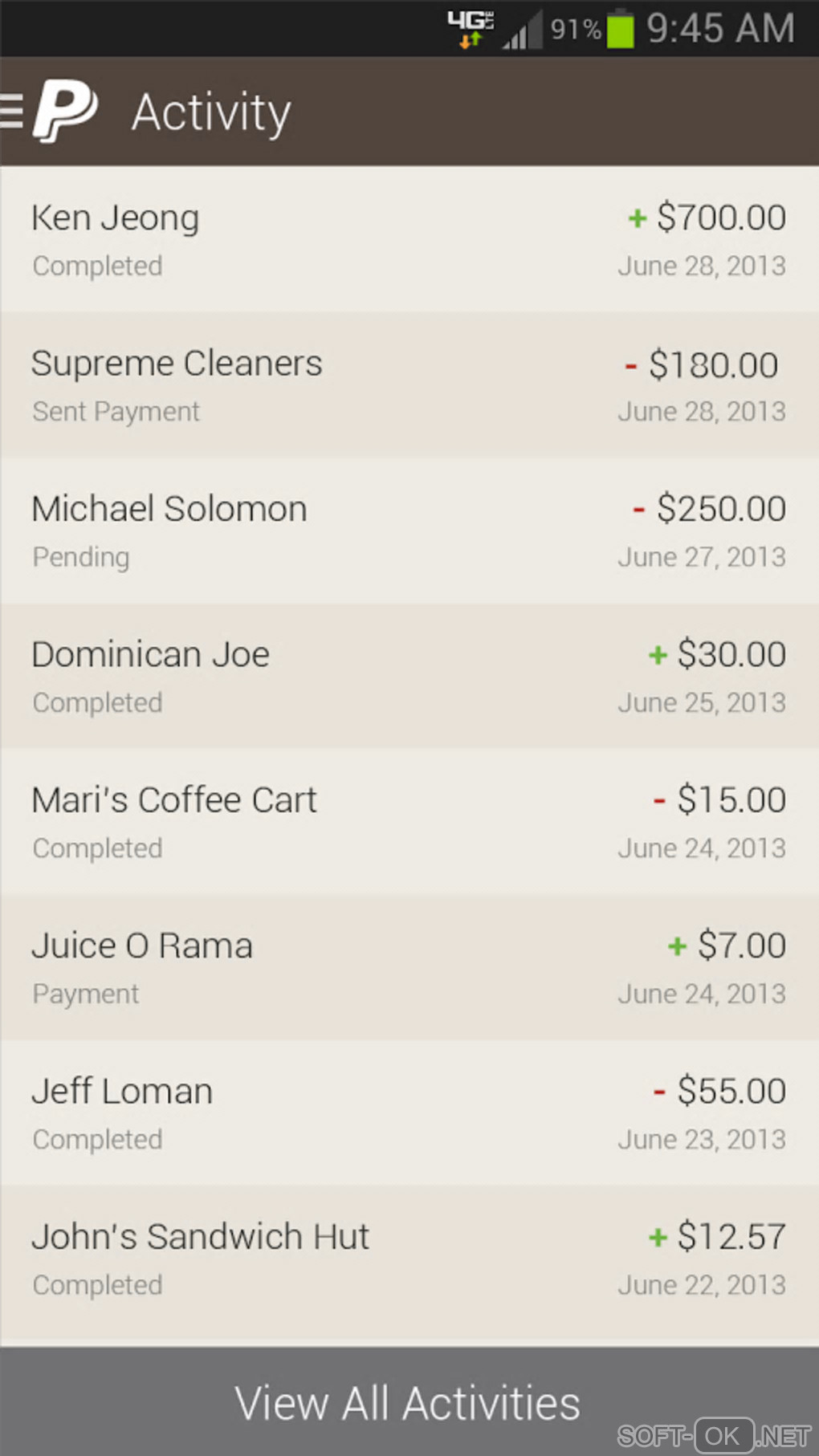The image size is (819, 1456).
Task: Tap the $250.00 pending amount
Action: pyautogui.click(x=720, y=509)
